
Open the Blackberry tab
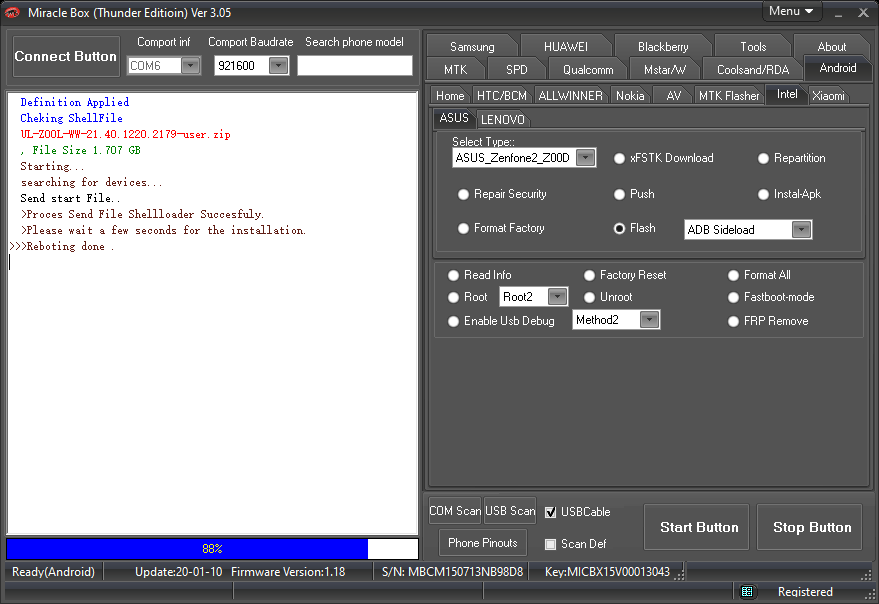coord(663,47)
